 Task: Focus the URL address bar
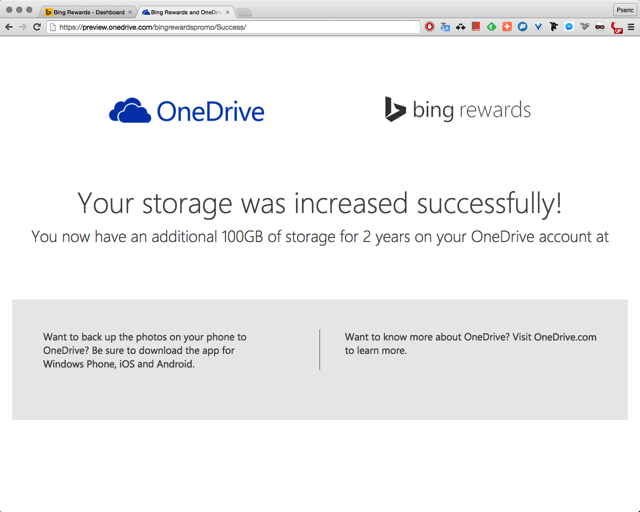(233, 27)
